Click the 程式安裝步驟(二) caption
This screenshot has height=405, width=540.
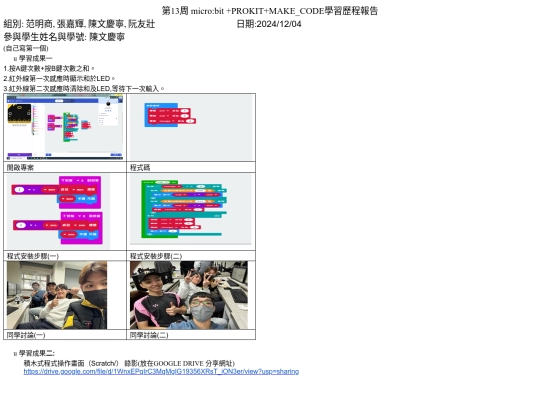point(156,256)
